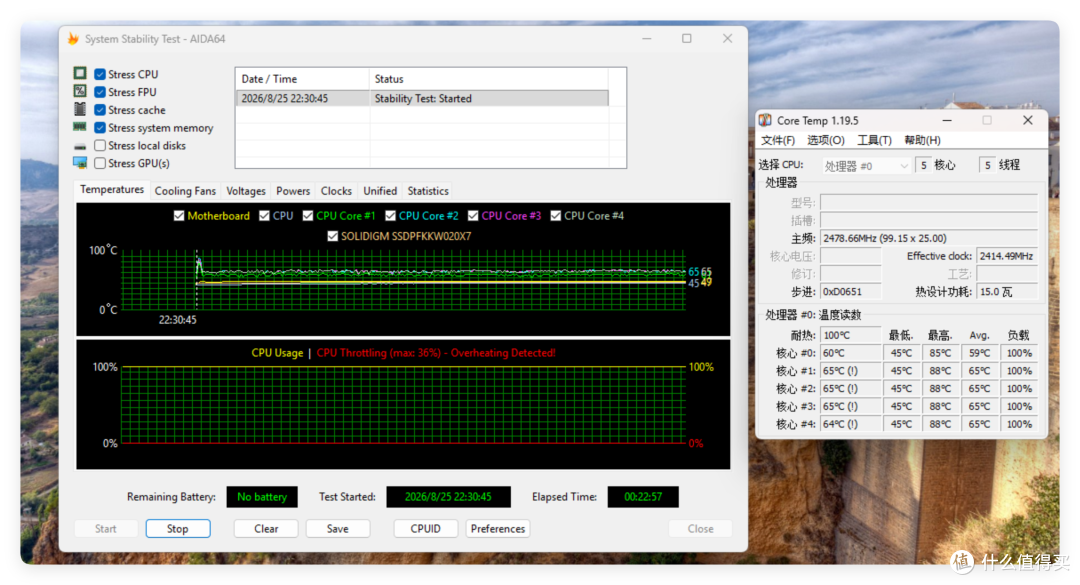Click the Stress CPU chip icon

tap(80, 73)
